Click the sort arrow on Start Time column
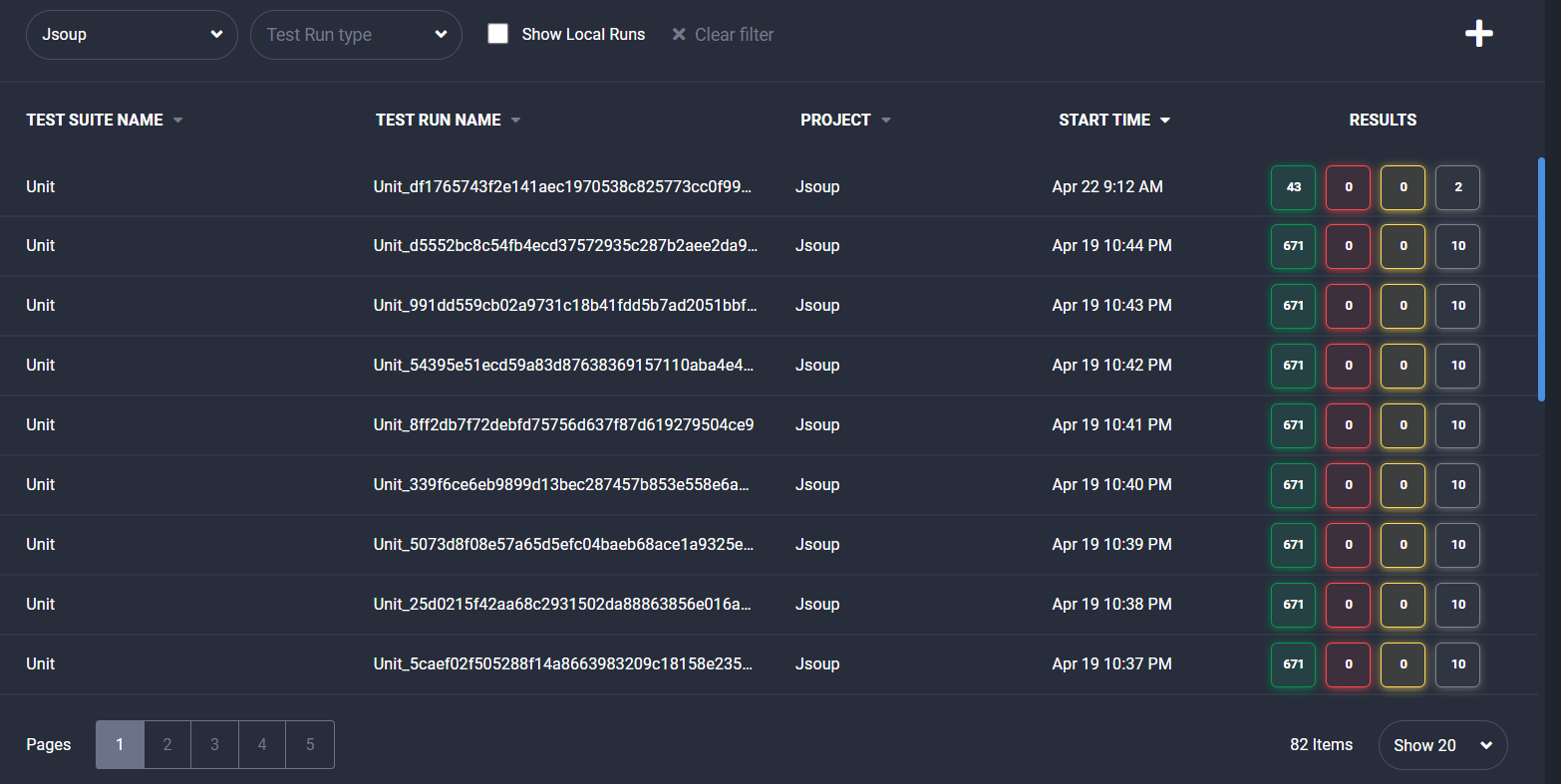The height and width of the screenshot is (784, 1561). tap(1165, 120)
